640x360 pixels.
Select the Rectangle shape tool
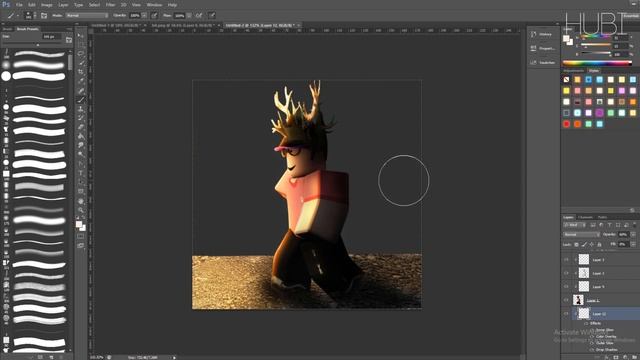(x=81, y=191)
